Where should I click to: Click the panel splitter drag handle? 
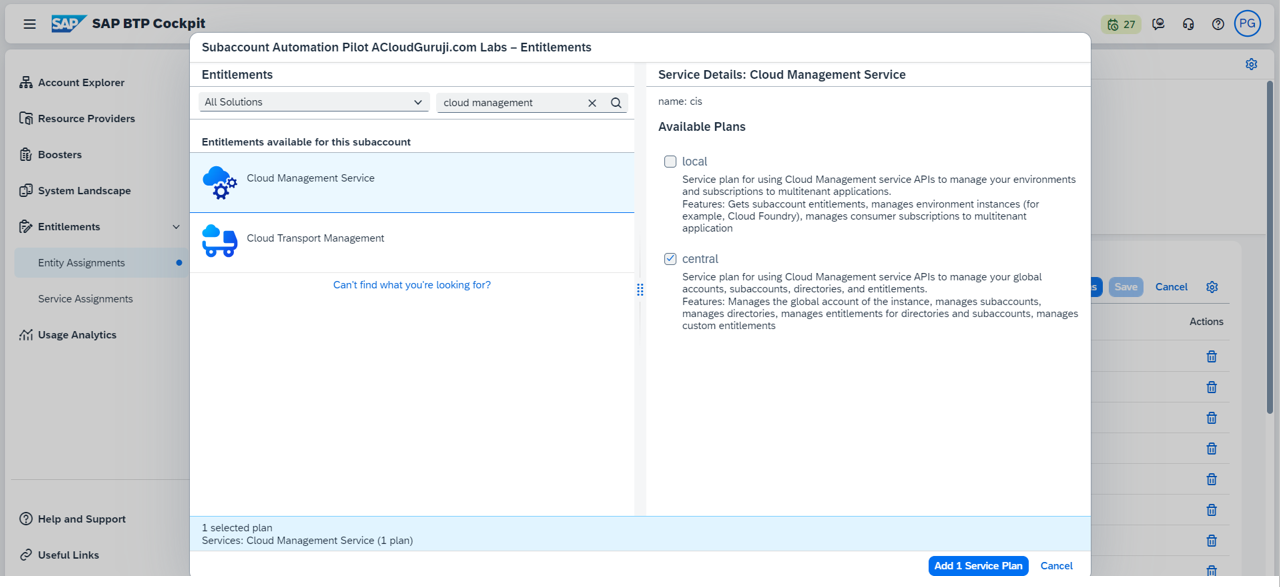click(640, 290)
